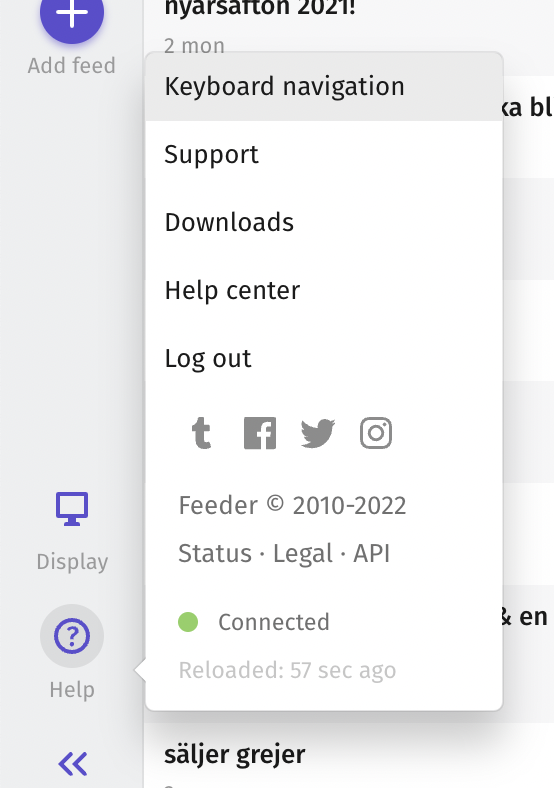
Task: Click the Reloaded 57 sec ago text
Action: [287, 670]
